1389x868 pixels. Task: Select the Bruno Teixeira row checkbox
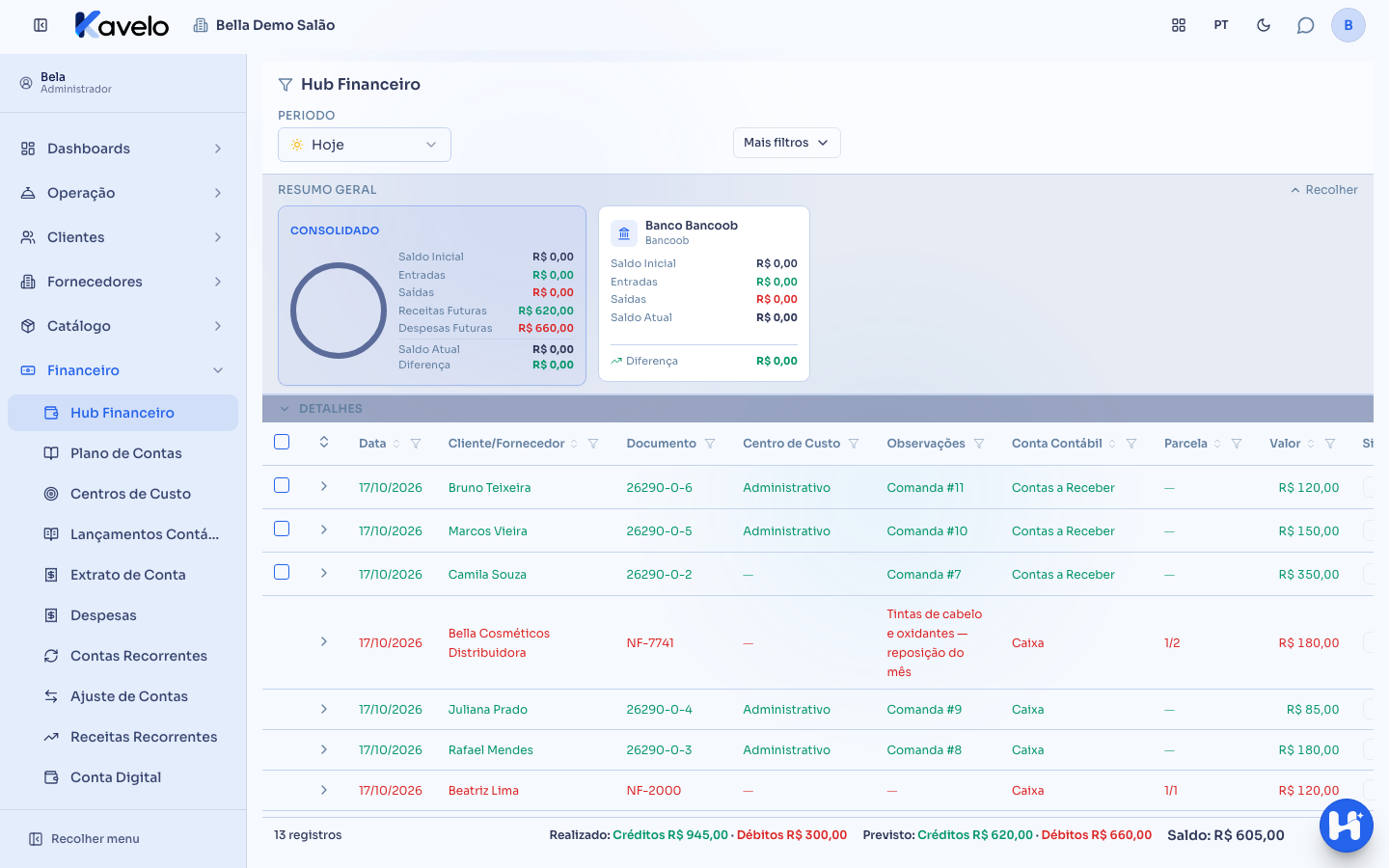pos(282,485)
